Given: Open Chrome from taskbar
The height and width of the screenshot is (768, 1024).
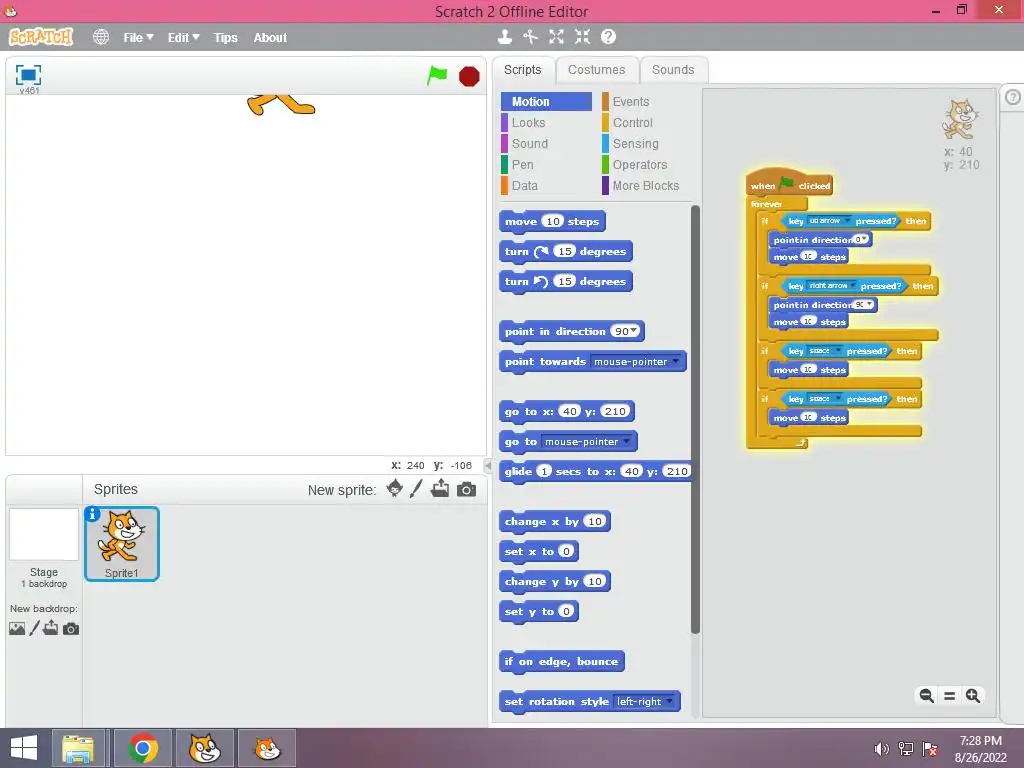Looking at the screenshot, I should (143, 748).
